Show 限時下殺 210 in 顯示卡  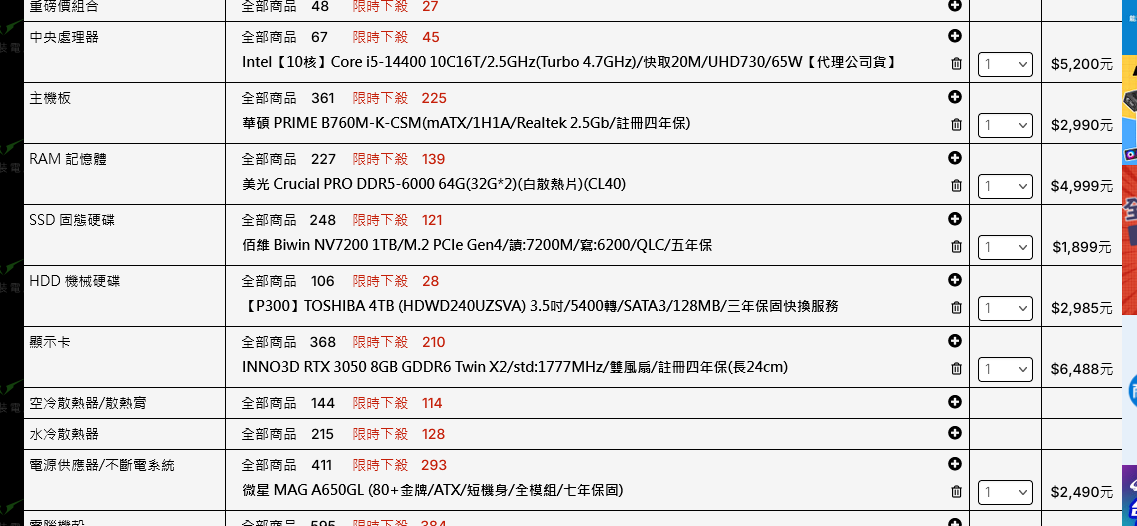[399, 342]
